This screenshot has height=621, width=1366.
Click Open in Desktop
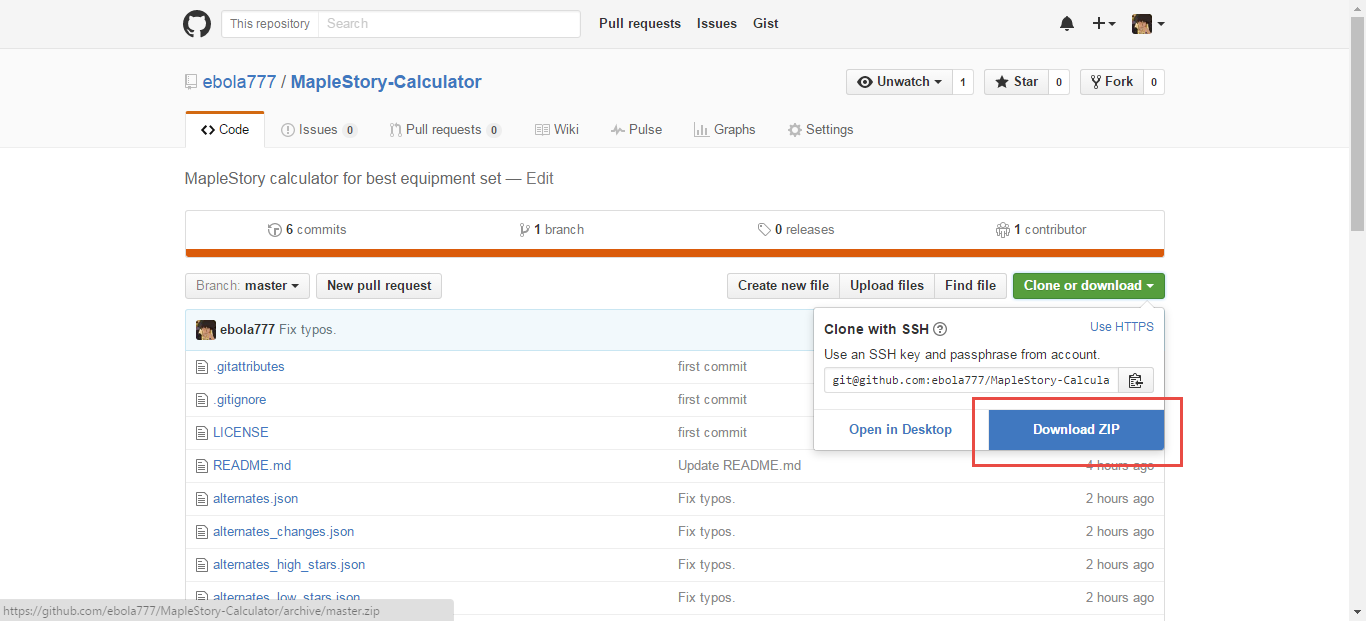900,430
